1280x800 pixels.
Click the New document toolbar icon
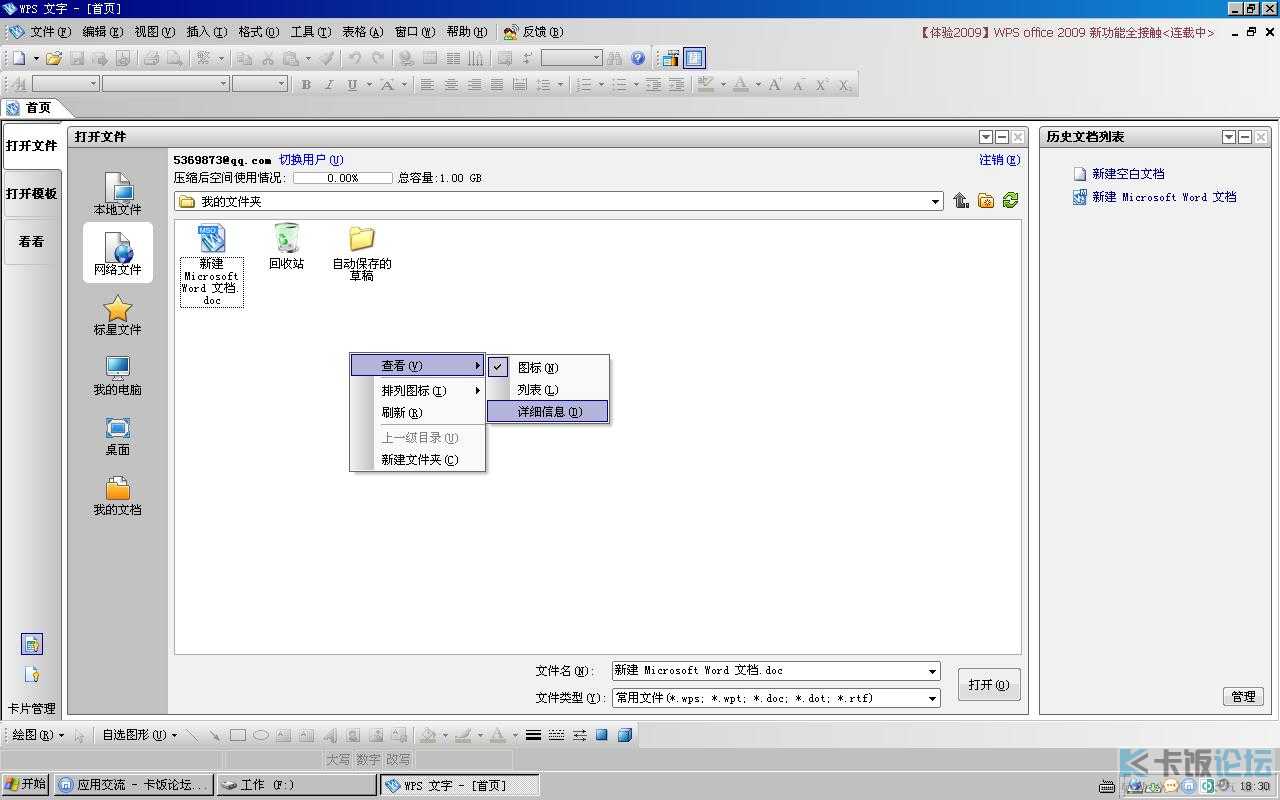18,59
